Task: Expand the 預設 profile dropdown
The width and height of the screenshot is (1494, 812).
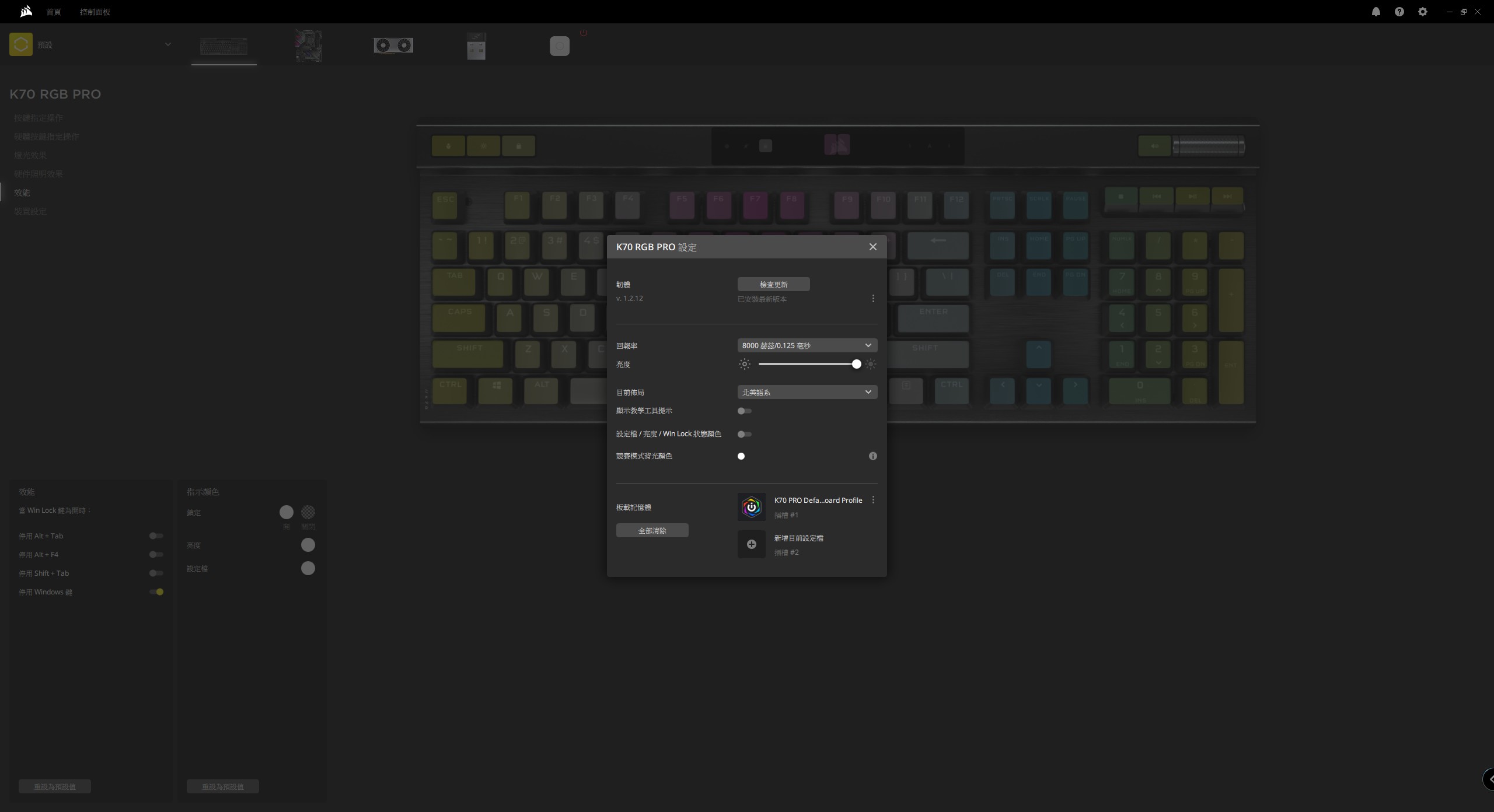Action: (167, 44)
